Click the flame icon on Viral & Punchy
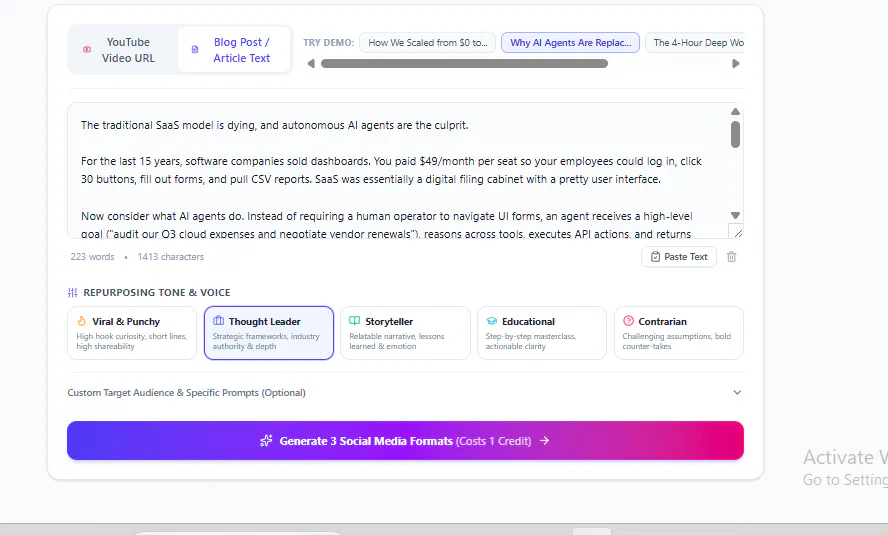 (x=82, y=321)
